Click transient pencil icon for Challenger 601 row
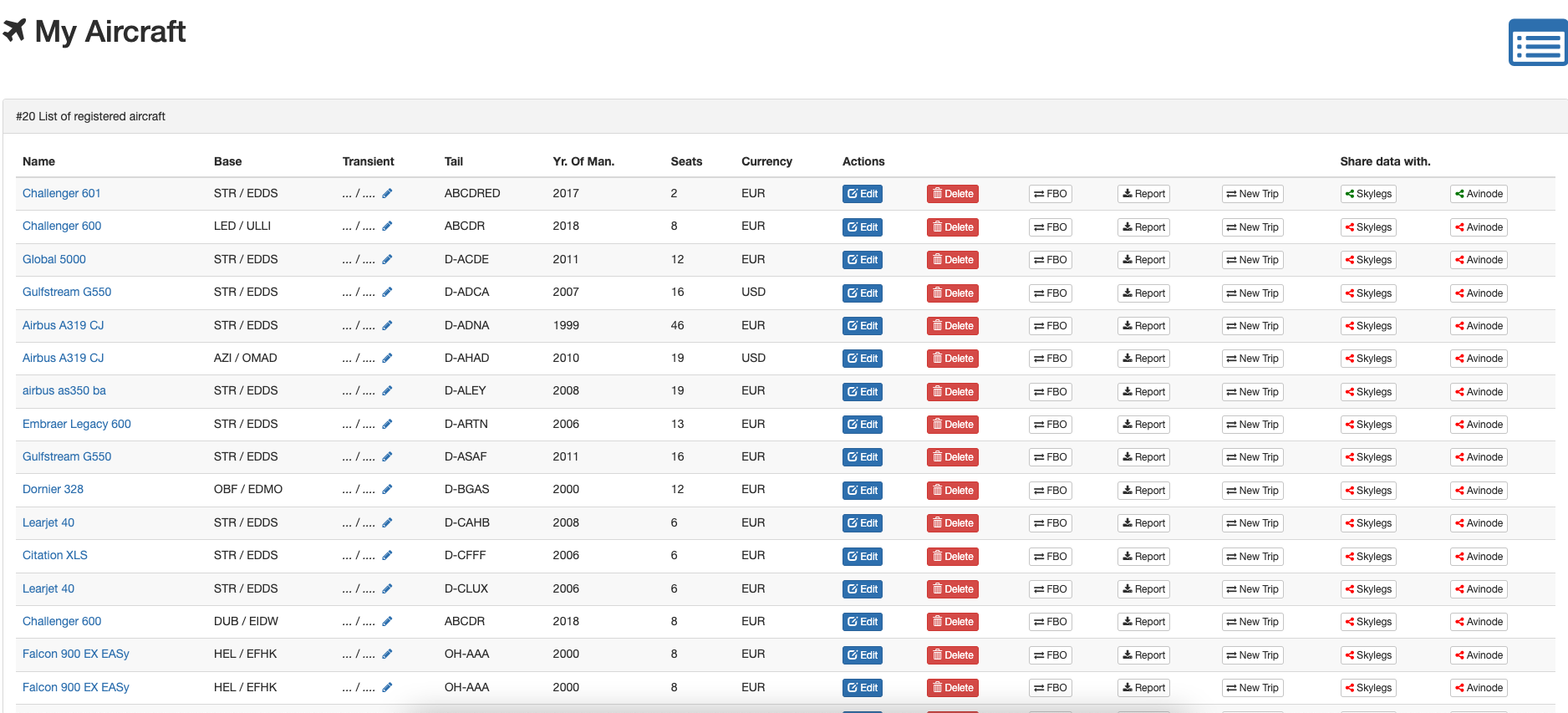 pos(387,194)
